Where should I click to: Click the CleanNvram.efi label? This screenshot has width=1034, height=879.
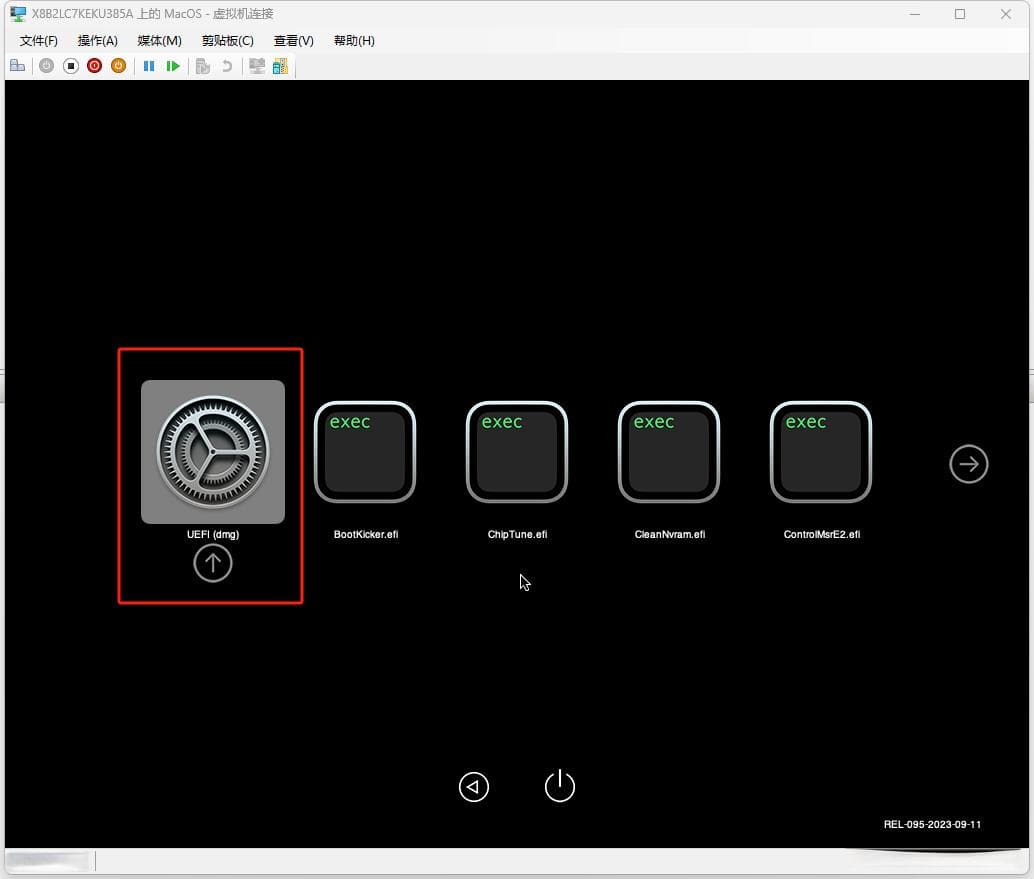[x=670, y=534]
